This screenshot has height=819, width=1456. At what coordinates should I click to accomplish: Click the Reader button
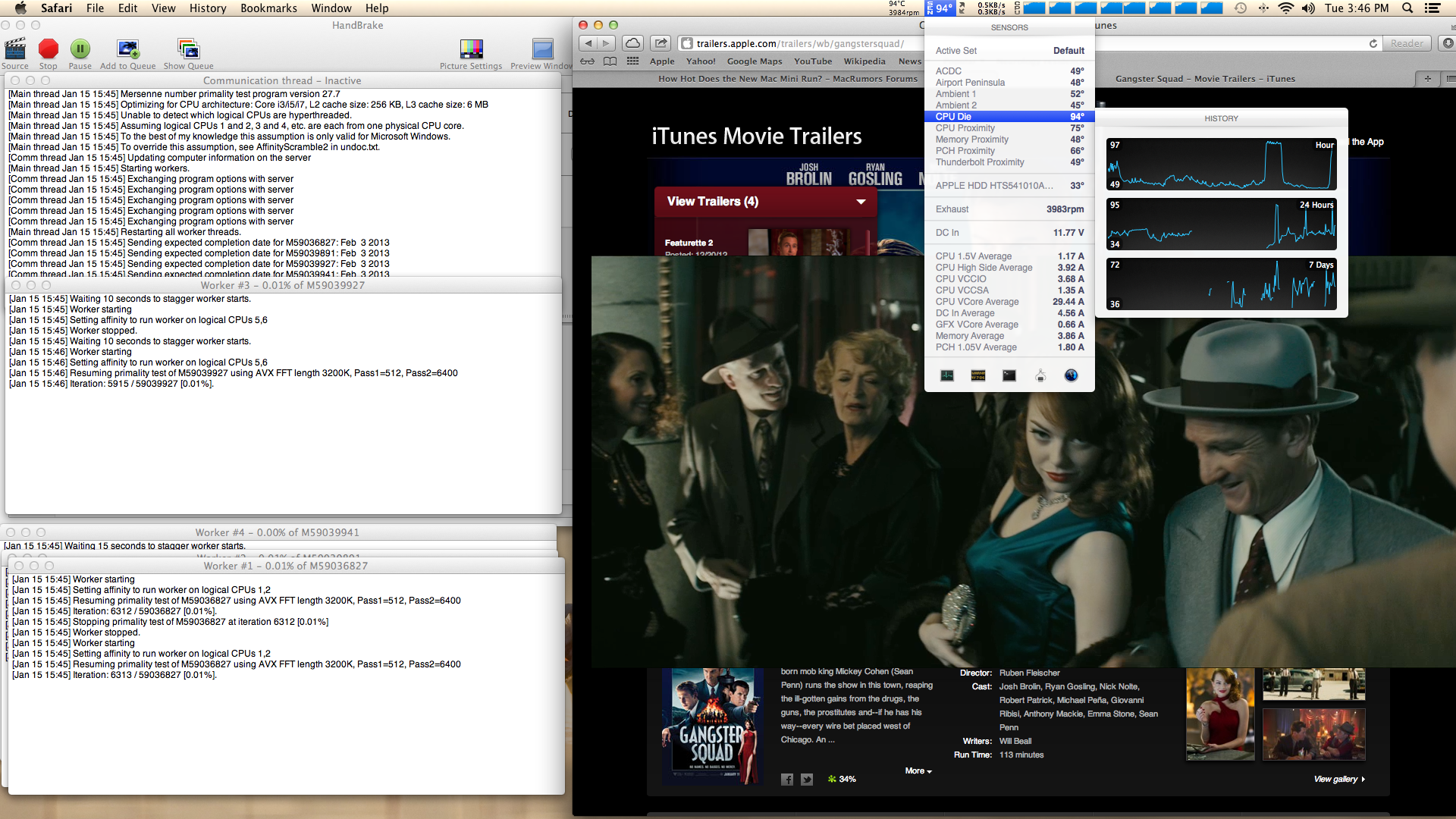[x=1407, y=43]
